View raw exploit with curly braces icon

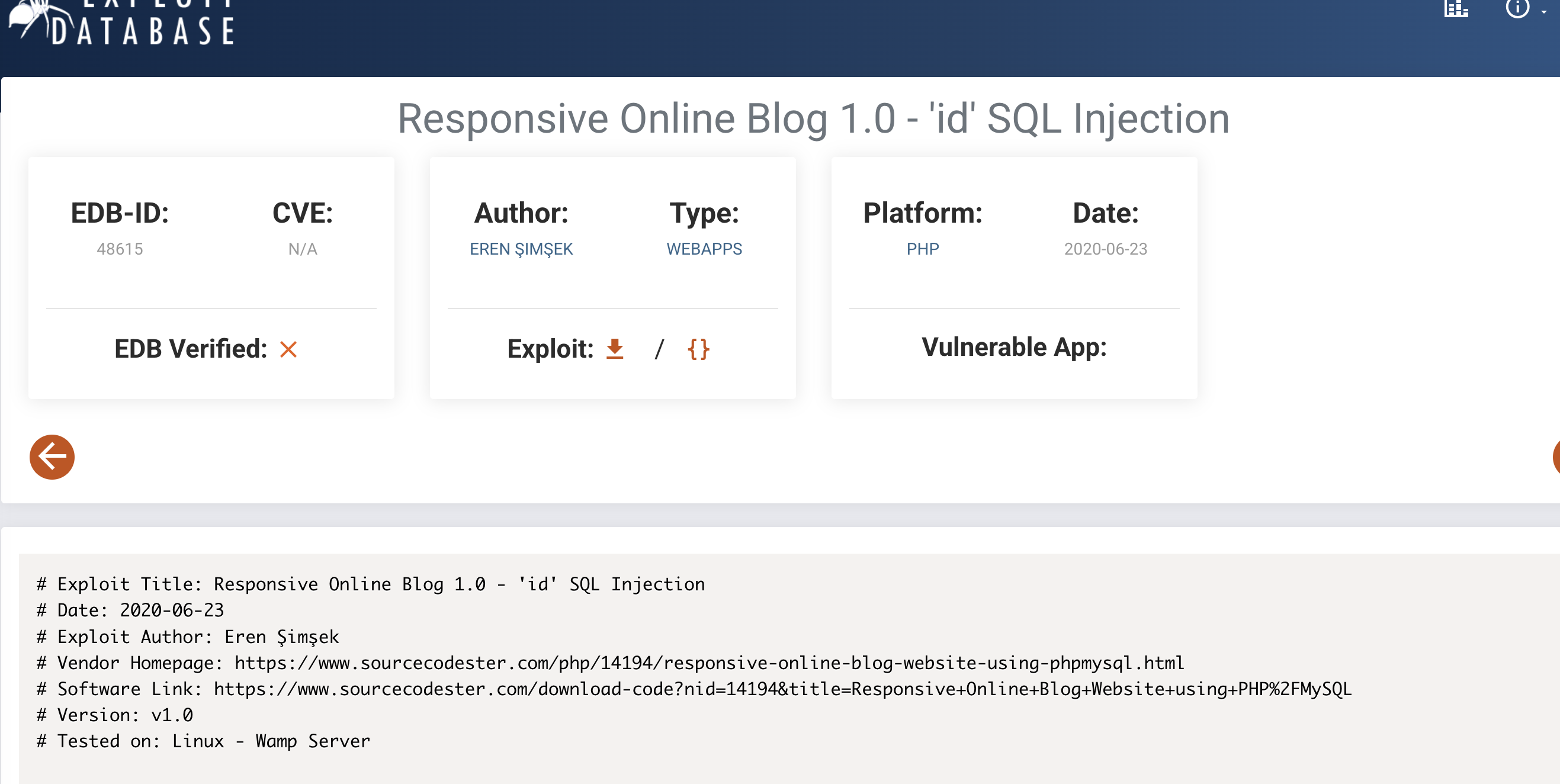[698, 349]
